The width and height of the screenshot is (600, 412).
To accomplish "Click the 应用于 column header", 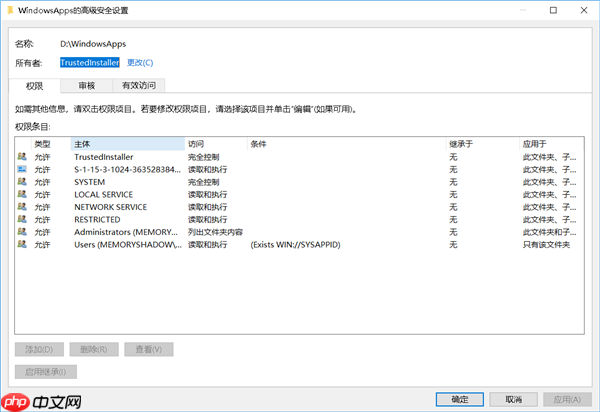I will click(551, 144).
